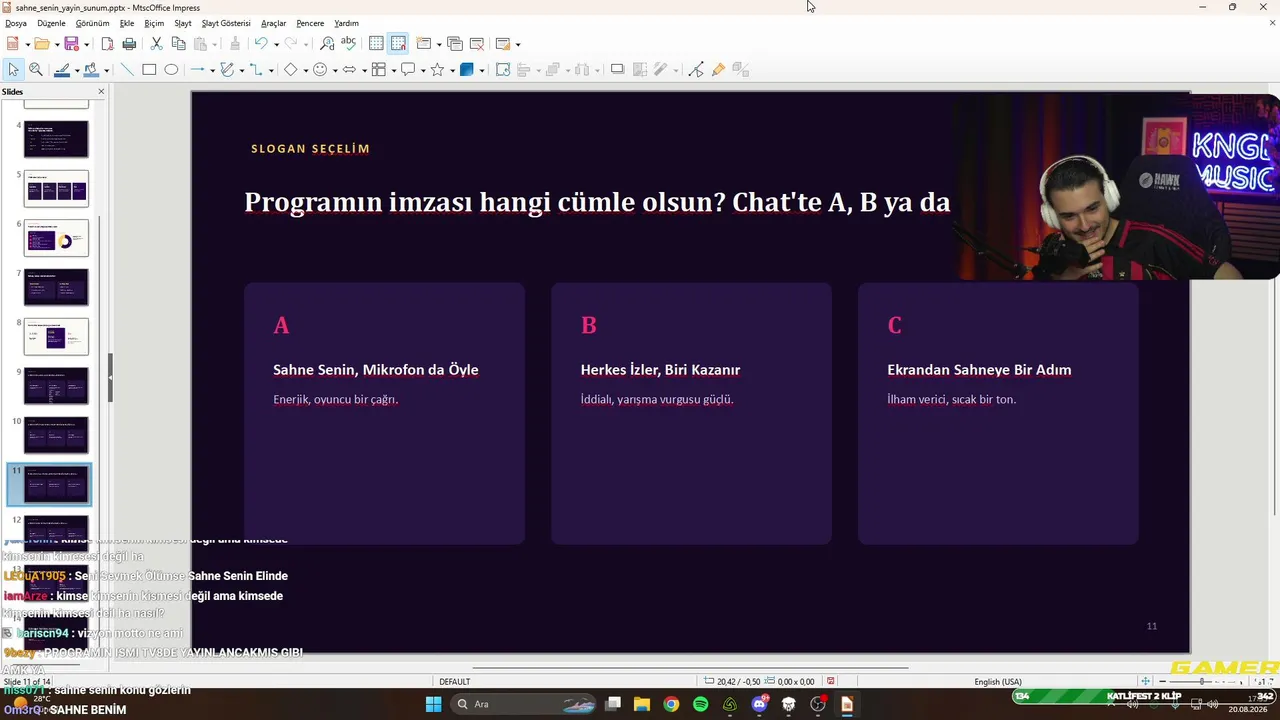
Task: Select the Ellipse drawing tool
Action: (171, 70)
